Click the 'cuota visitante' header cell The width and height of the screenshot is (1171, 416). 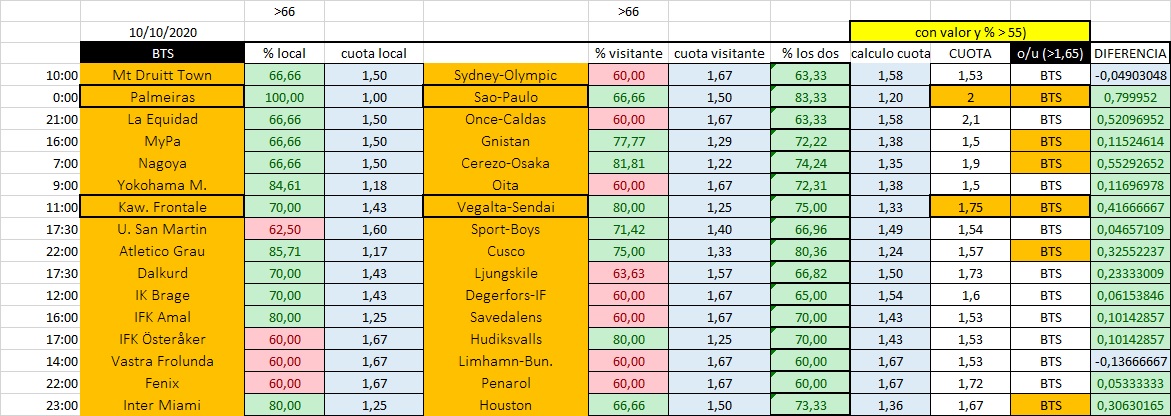tap(718, 54)
